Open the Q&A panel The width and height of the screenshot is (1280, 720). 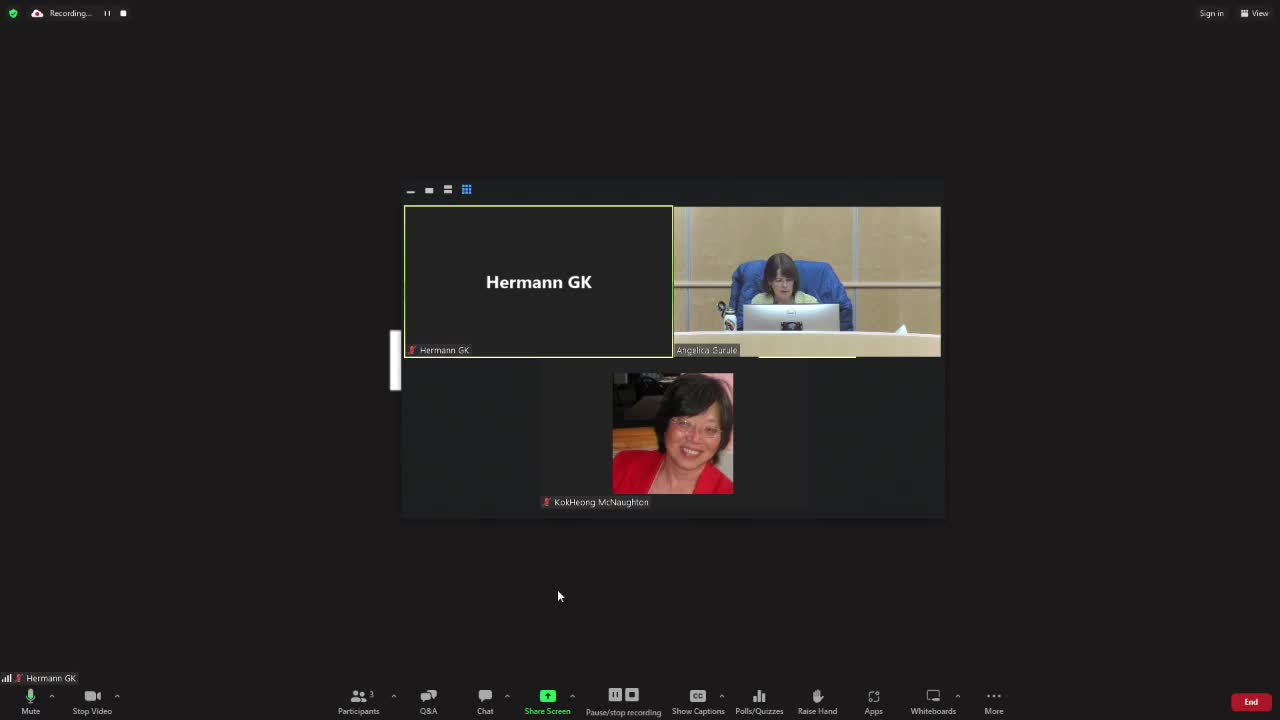pyautogui.click(x=428, y=701)
